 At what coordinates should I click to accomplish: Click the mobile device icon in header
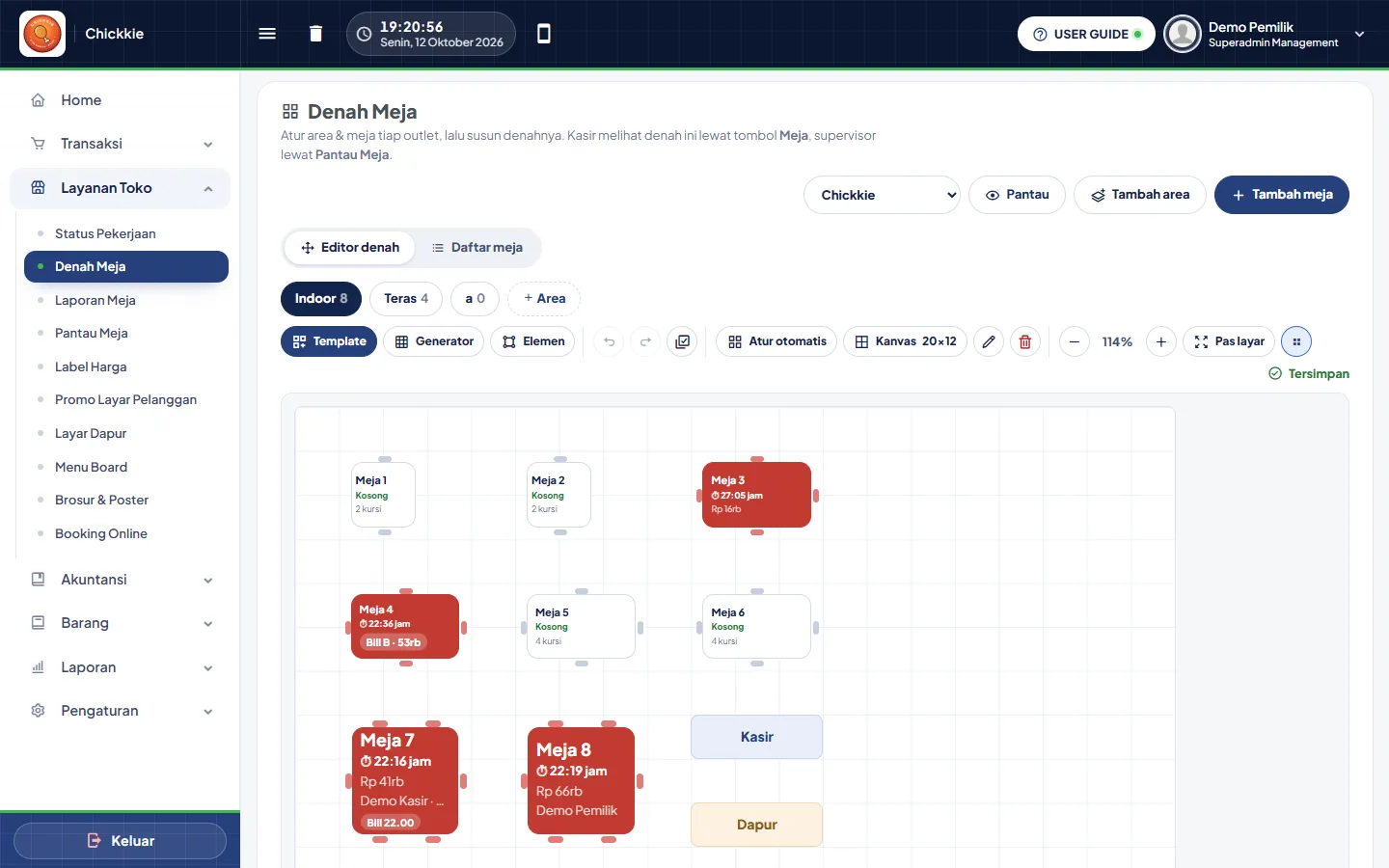pos(544,34)
